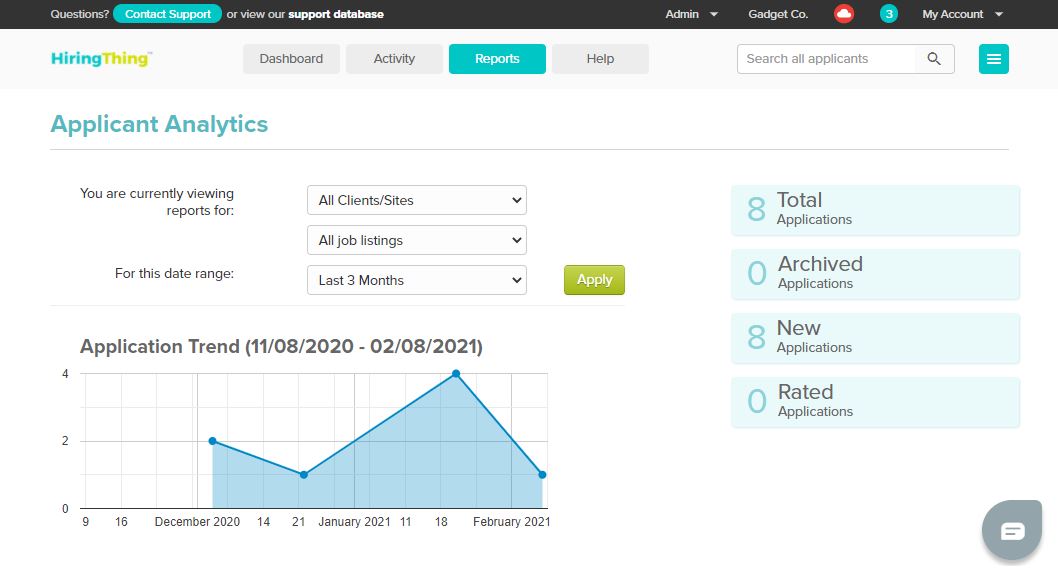This screenshot has width=1058, height=574.
Task: Open the All Clients/Sites dropdown
Action: tap(416, 200)
